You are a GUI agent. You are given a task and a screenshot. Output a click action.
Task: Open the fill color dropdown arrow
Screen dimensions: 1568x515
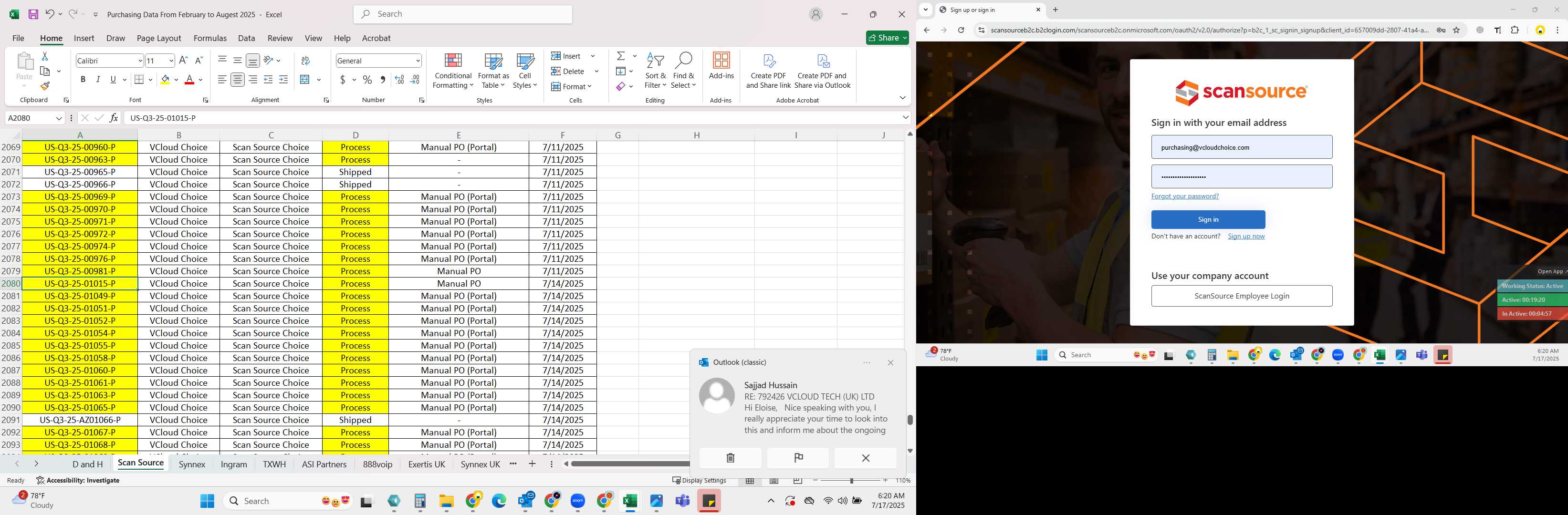[x=177, y=80]
